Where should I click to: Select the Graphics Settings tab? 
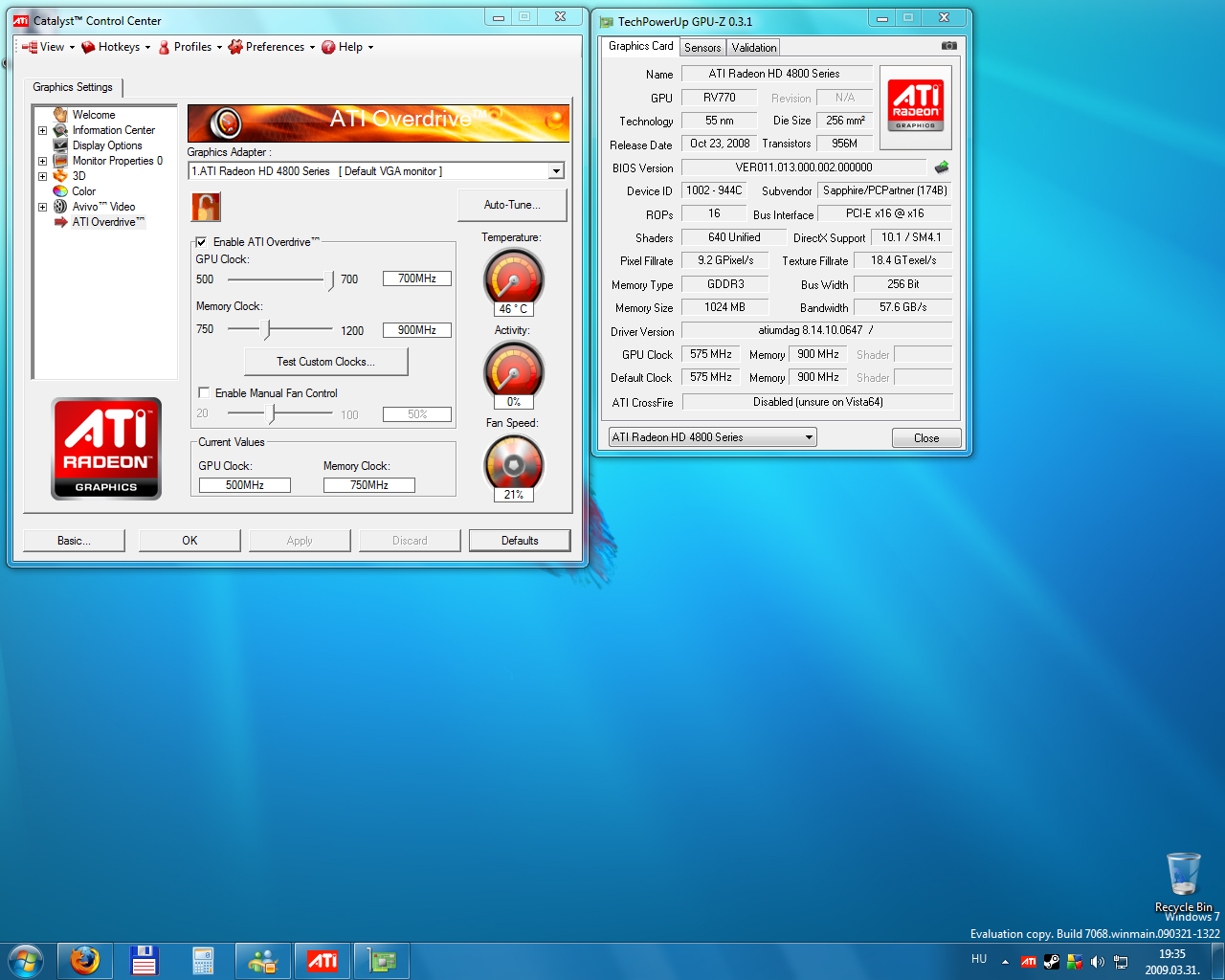point(73,87)
